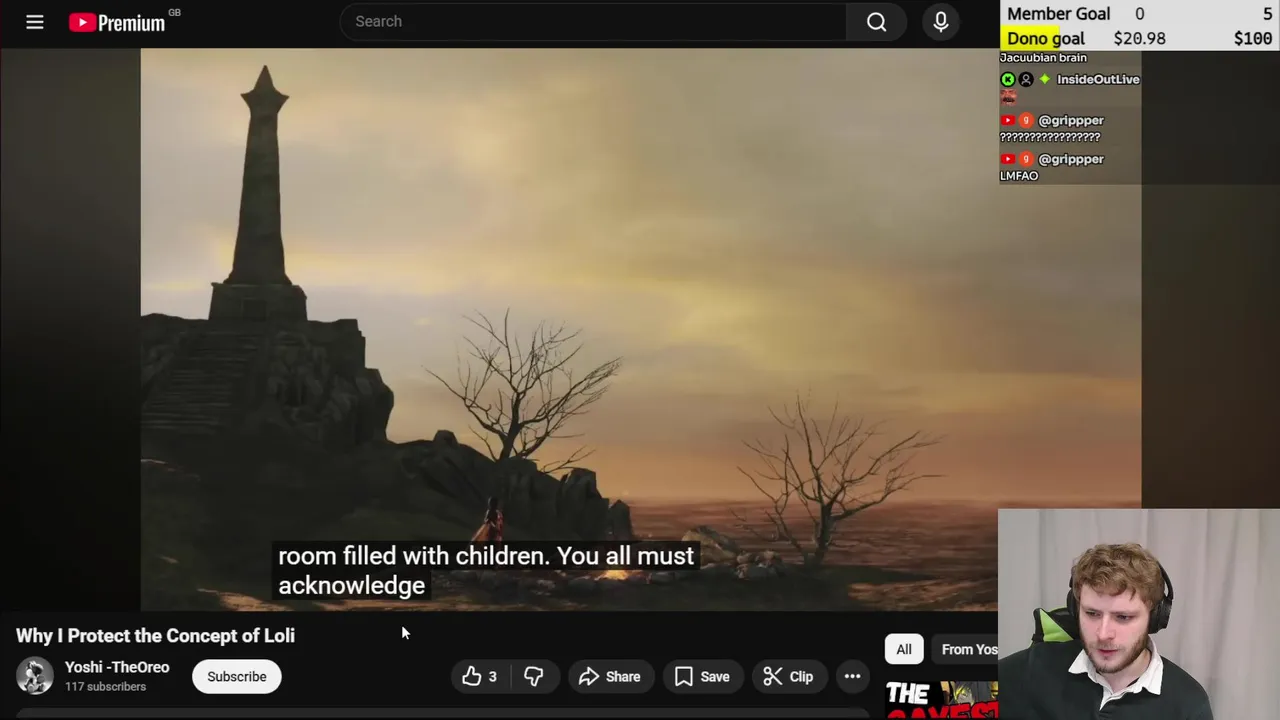Click the caption text 'room filled with children'
Image resolution: width=1280 pixels, height=720 pixels.
point(413,556)
